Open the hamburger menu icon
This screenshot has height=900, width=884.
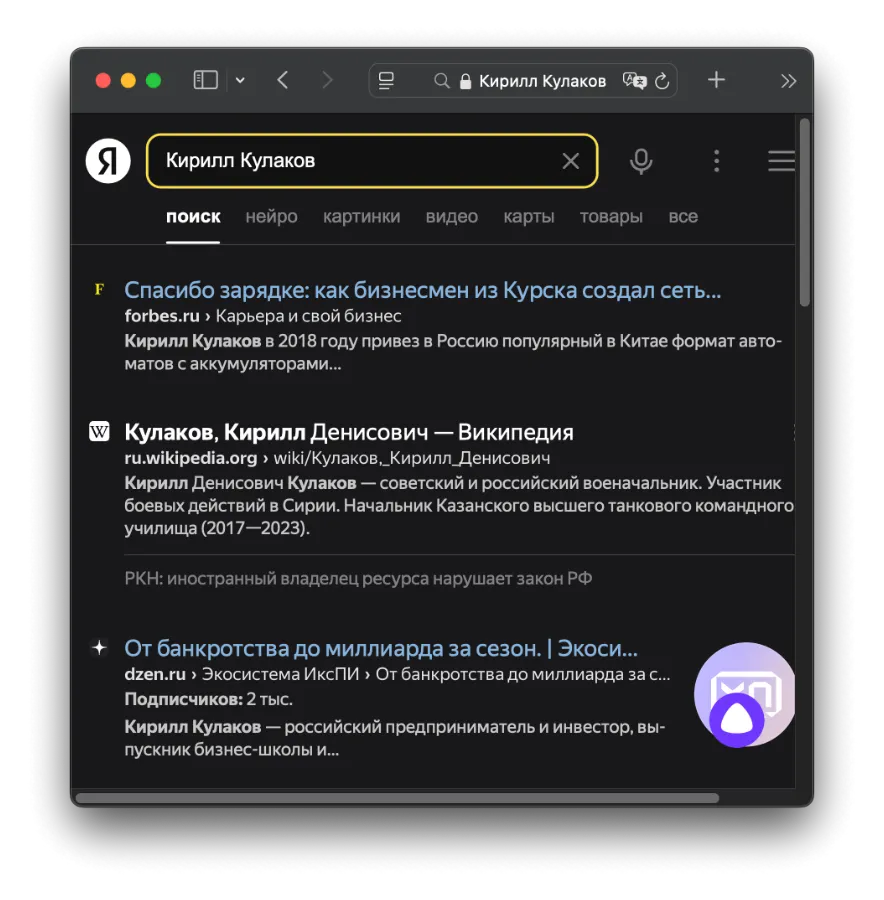(x=781, y=160)
